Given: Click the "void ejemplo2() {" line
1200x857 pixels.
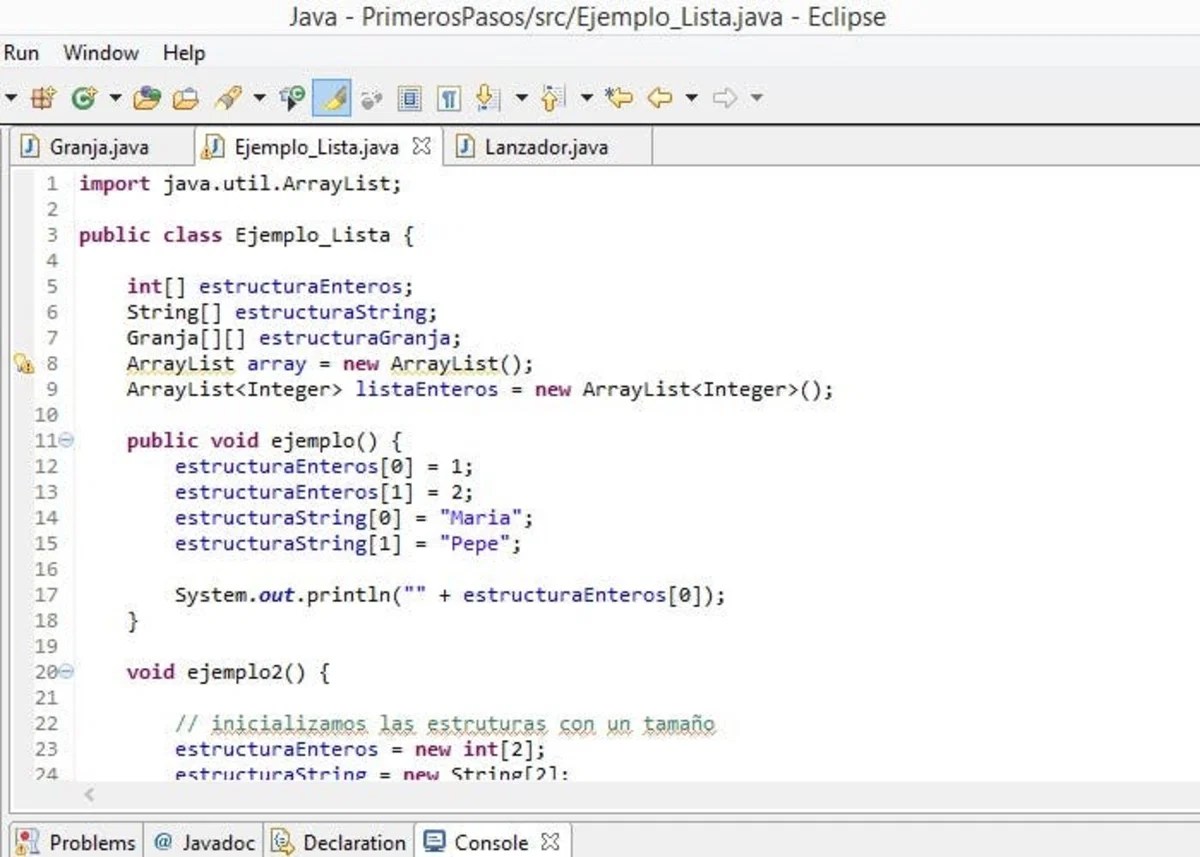Looking at the screenshot, I should pos(228,672).
